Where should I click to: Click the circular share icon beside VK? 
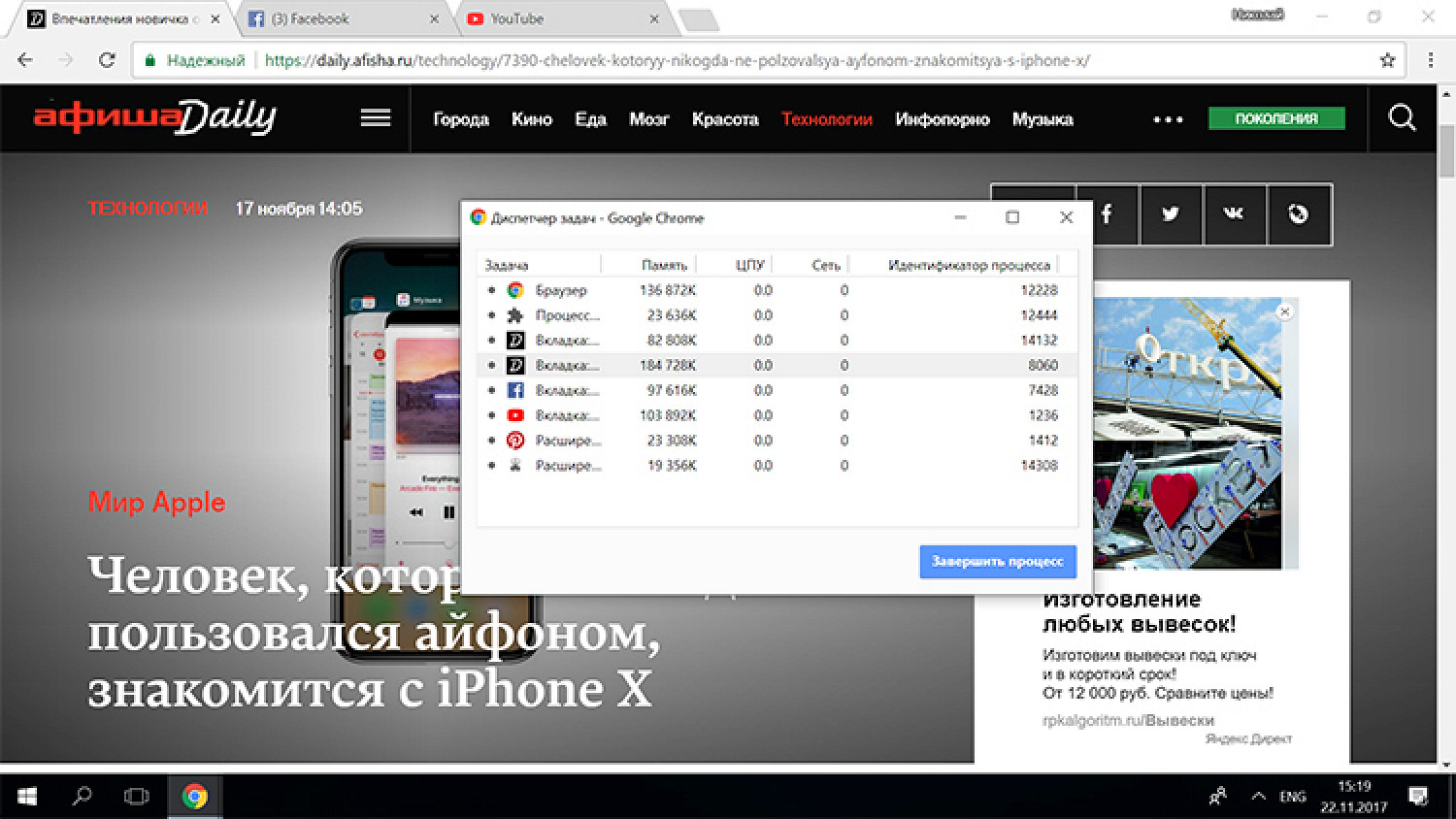pyautogui.click(x=1299, y=213)
